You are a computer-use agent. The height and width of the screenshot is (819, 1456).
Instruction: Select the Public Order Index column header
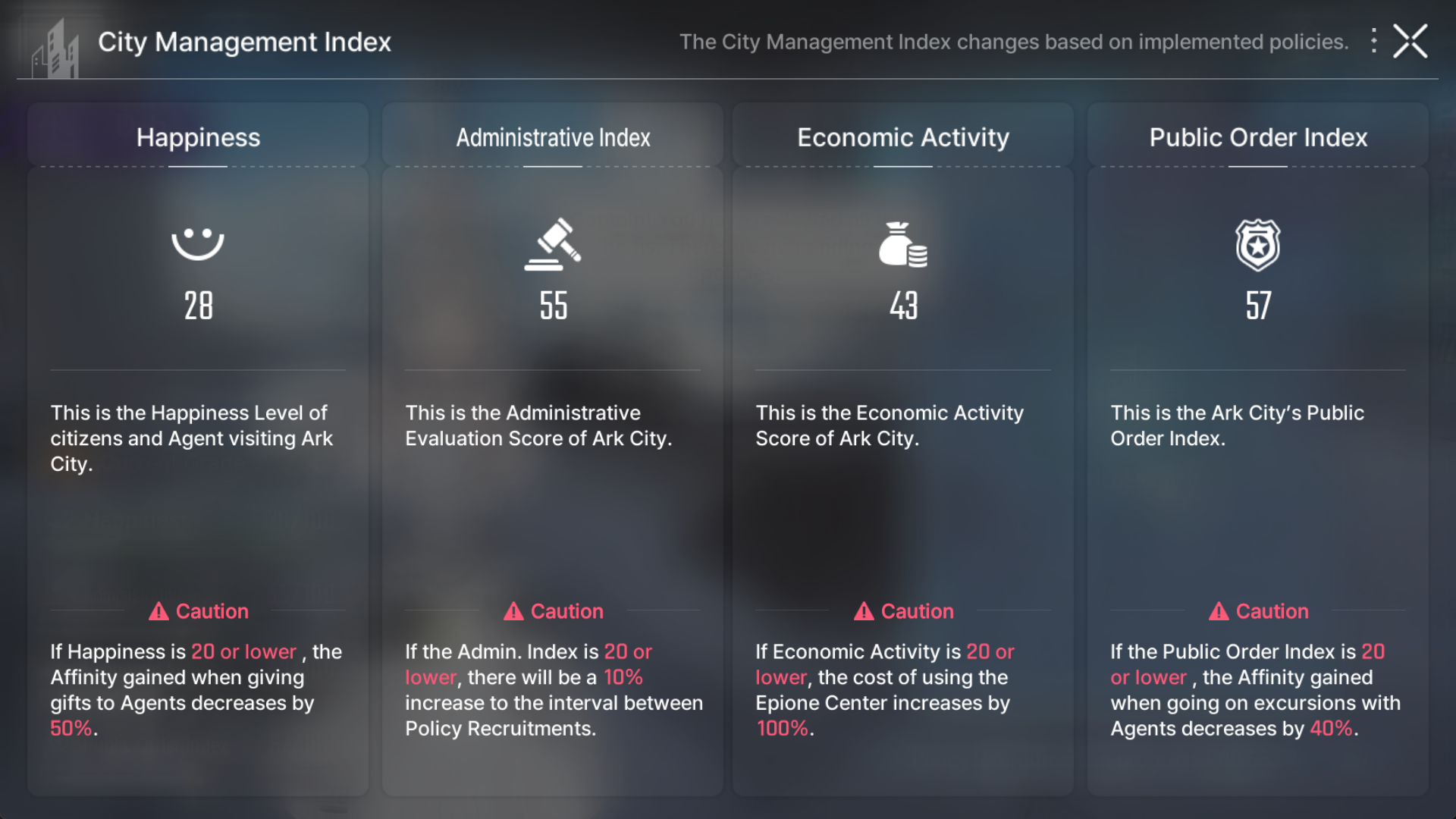[1257, 137]
